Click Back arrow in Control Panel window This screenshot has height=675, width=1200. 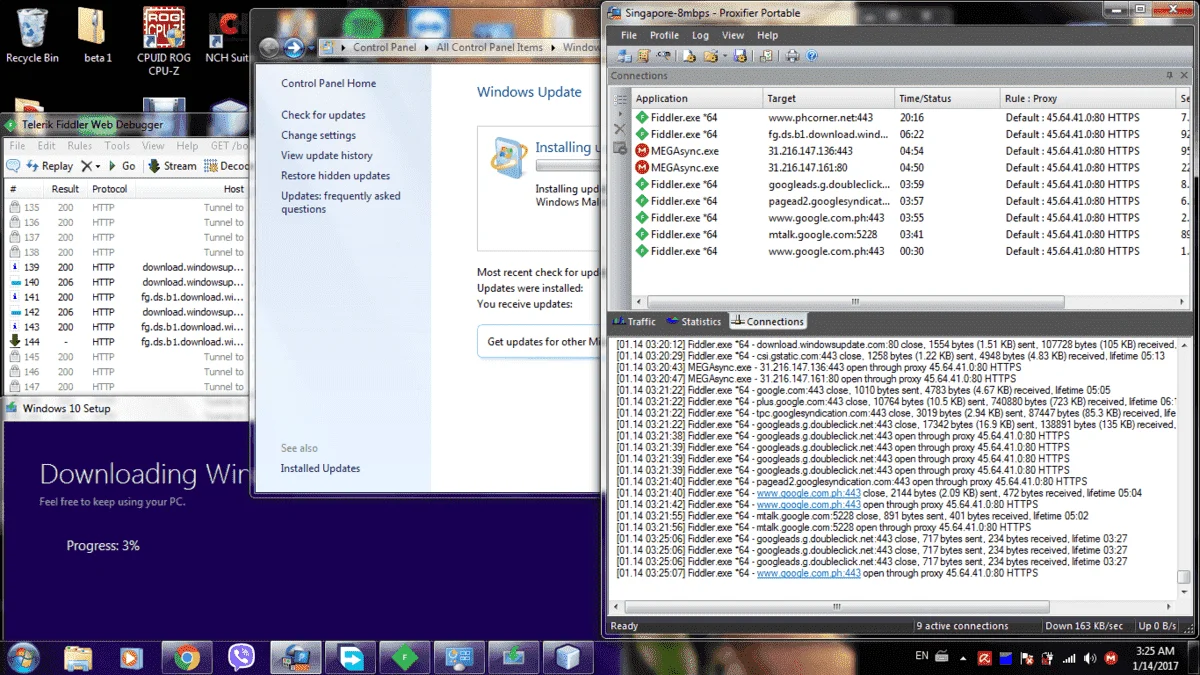pyautogui.click(x=269, y=47)
